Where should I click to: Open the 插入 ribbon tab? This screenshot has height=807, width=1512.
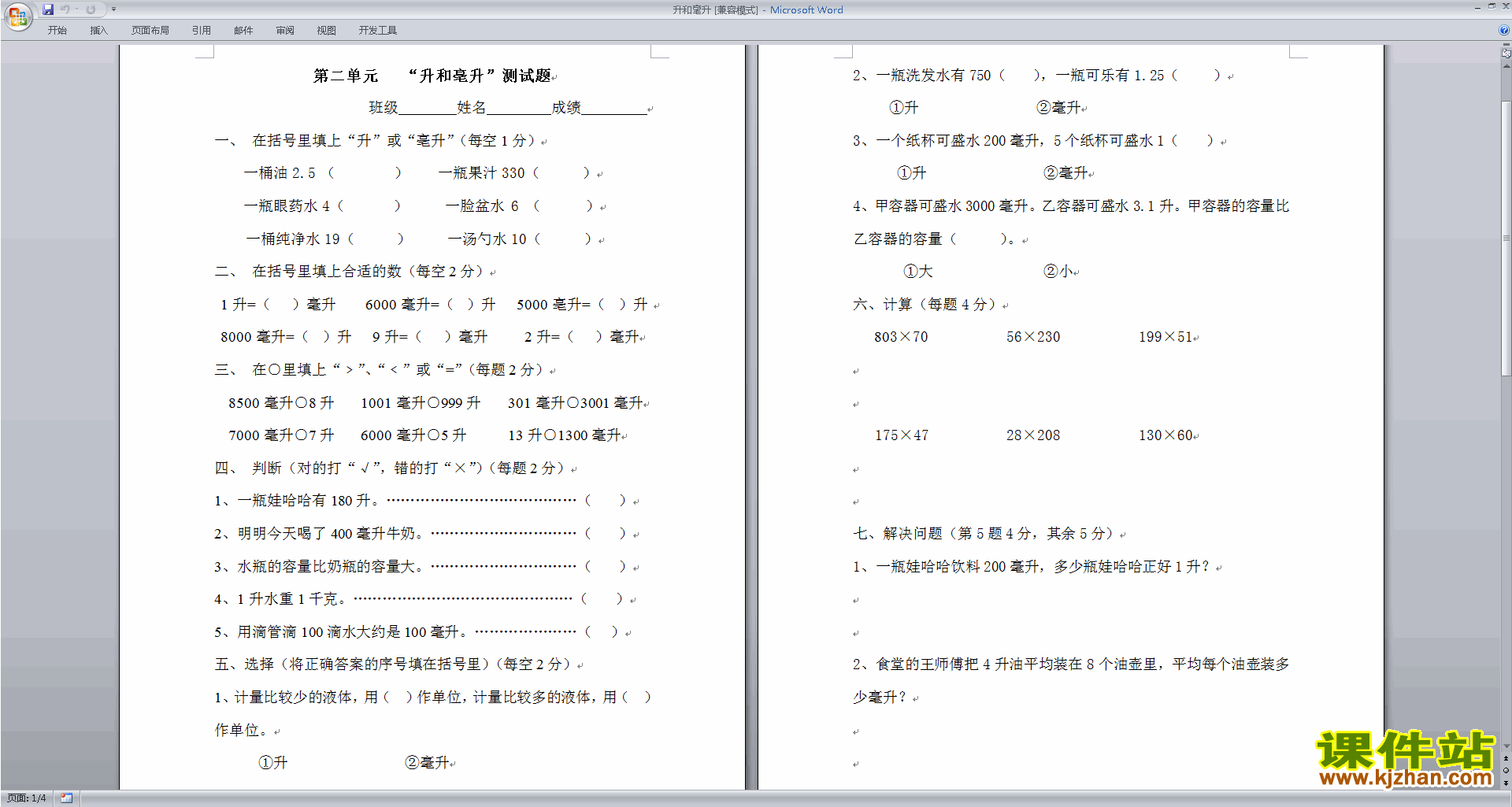tap(98, 31)
